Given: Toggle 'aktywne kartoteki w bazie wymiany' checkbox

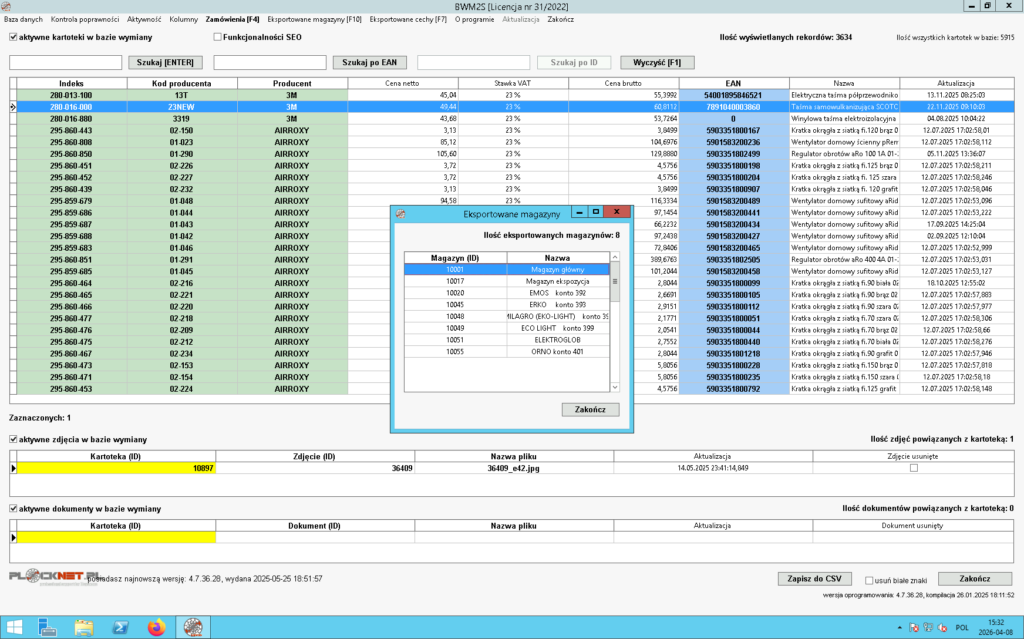Looking at the screenshot, I should (x=13, y=37).
